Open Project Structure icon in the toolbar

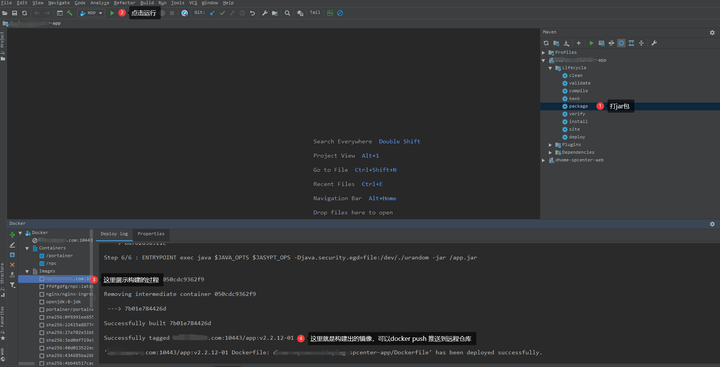click(275, 13)
